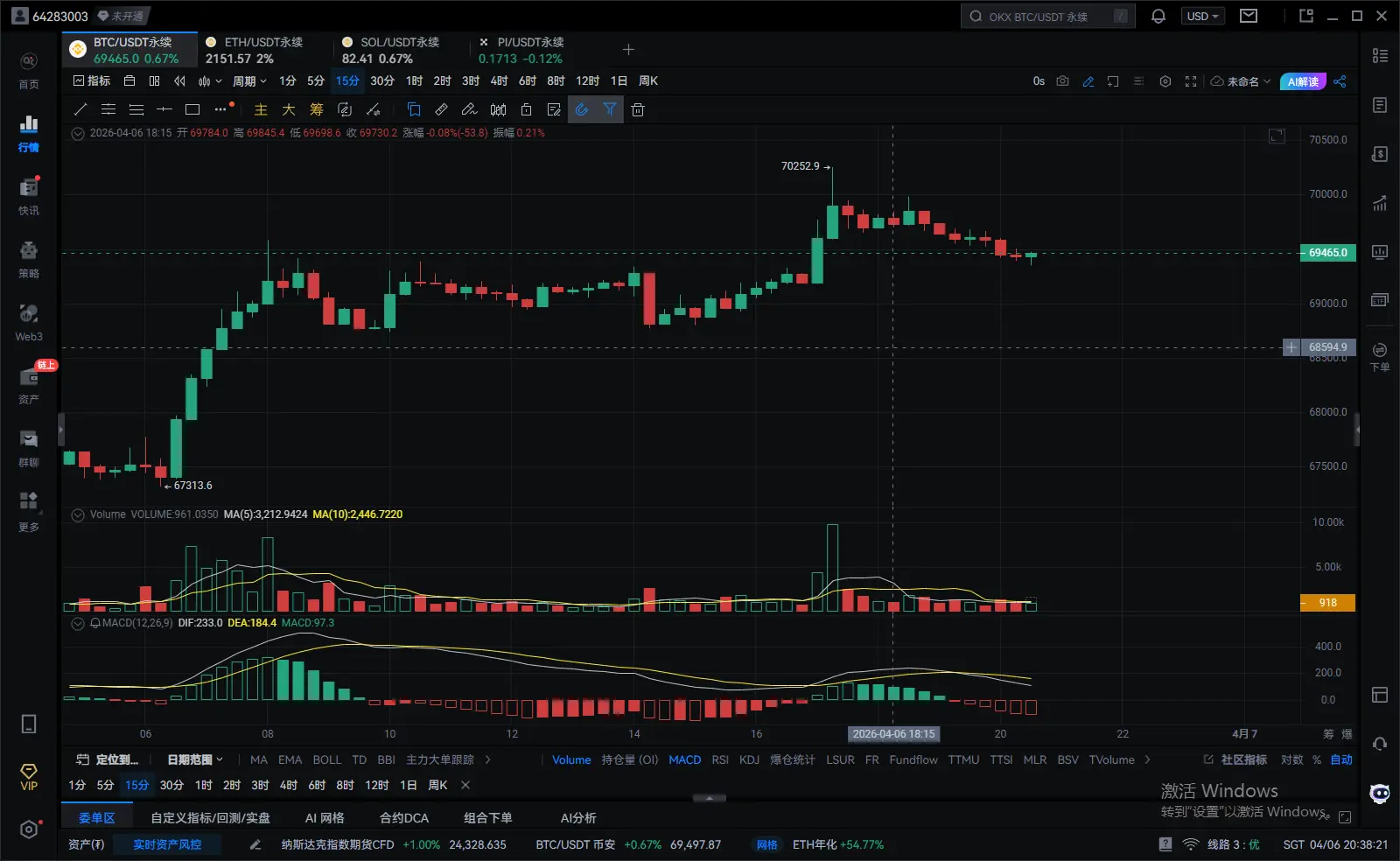Open the 周期 period dropdown

(249, 81)
